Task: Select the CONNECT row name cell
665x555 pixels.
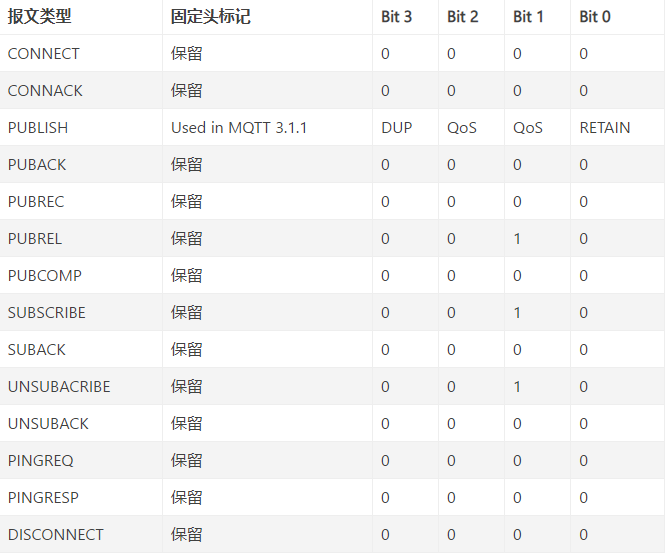Action: 44,54
